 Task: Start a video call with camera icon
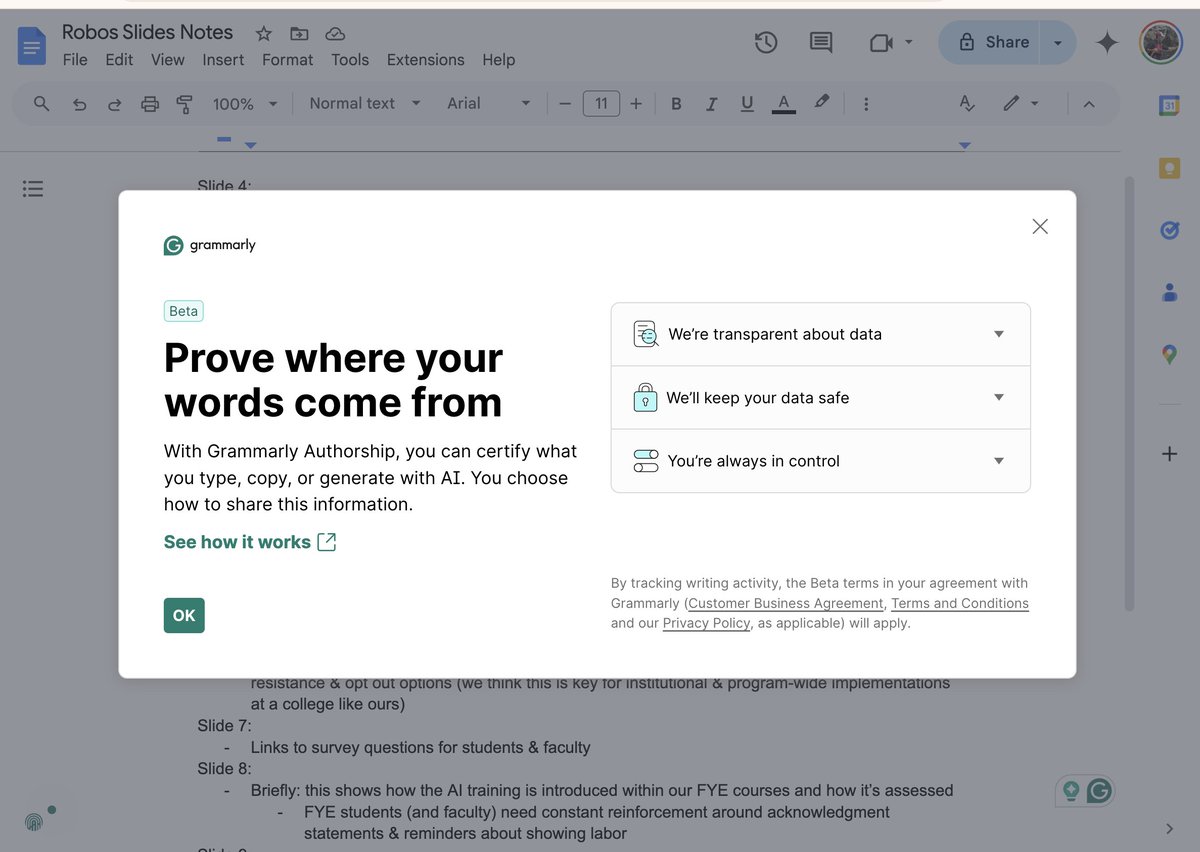[x=880, y=42]
